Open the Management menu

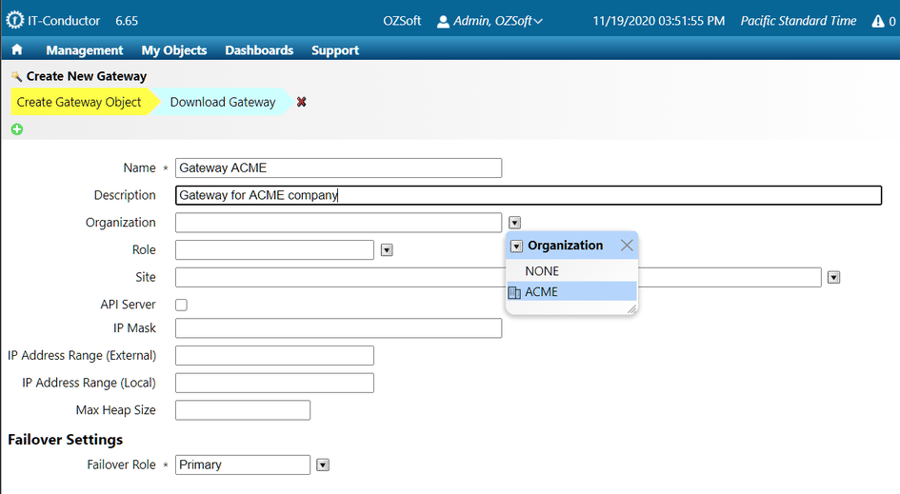(x=84, y=50)
